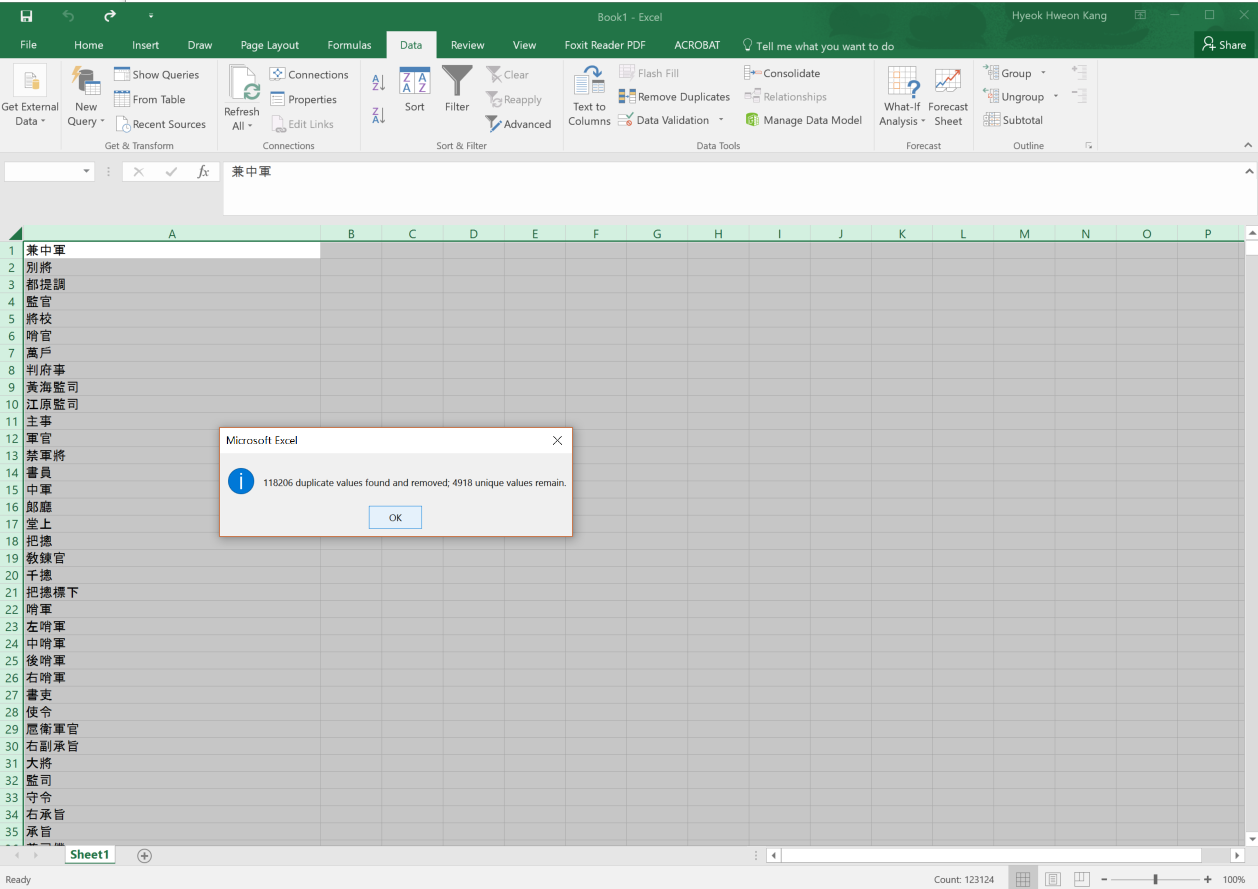This screenshot has height=889, width=1258.
Task: Click Text to Columns
Action: pyautogui.click(x=589, y=97)
